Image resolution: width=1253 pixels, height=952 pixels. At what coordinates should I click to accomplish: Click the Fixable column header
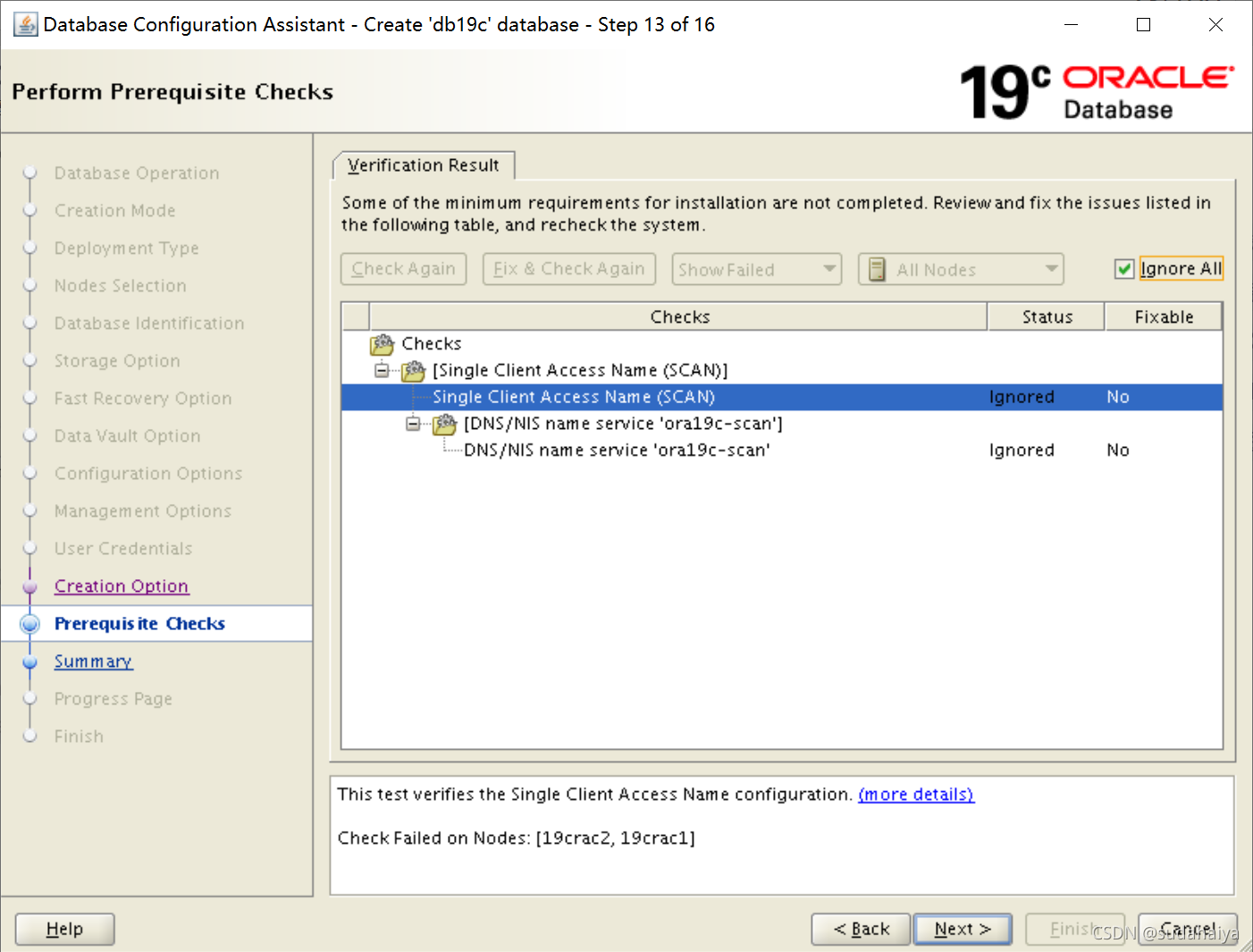pyautogui.click(x=1164, y=317)
